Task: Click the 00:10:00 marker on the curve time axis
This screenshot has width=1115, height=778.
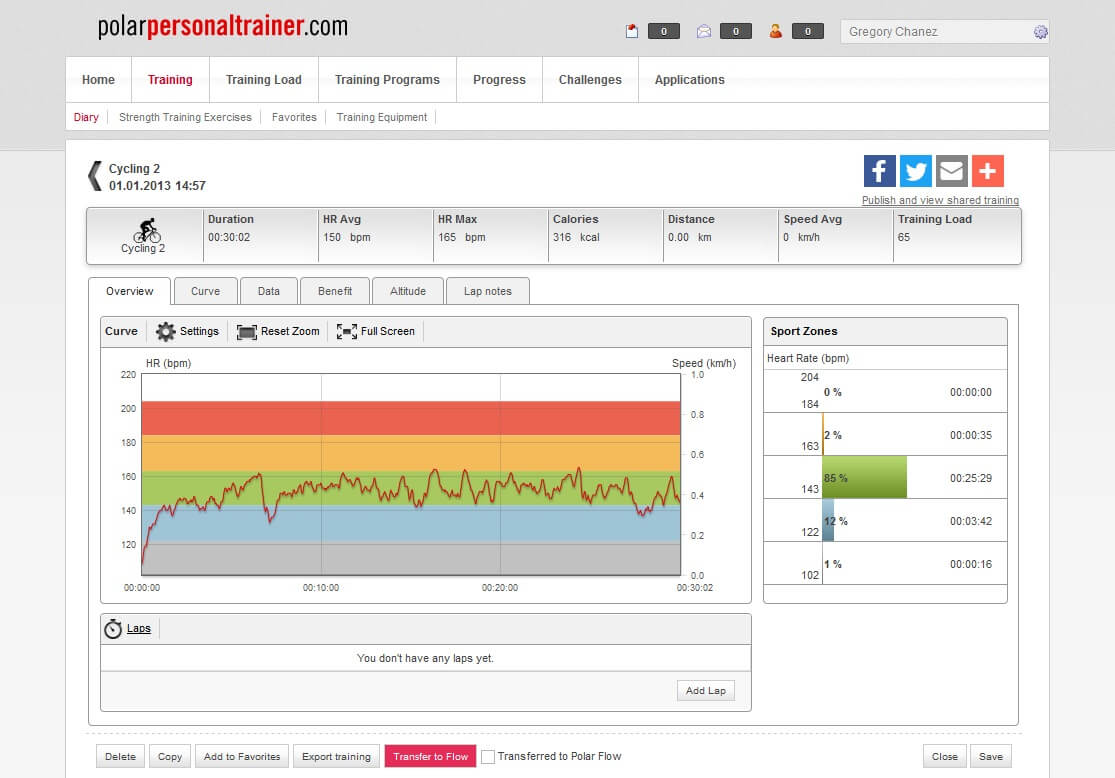Action: coord(321,588)
